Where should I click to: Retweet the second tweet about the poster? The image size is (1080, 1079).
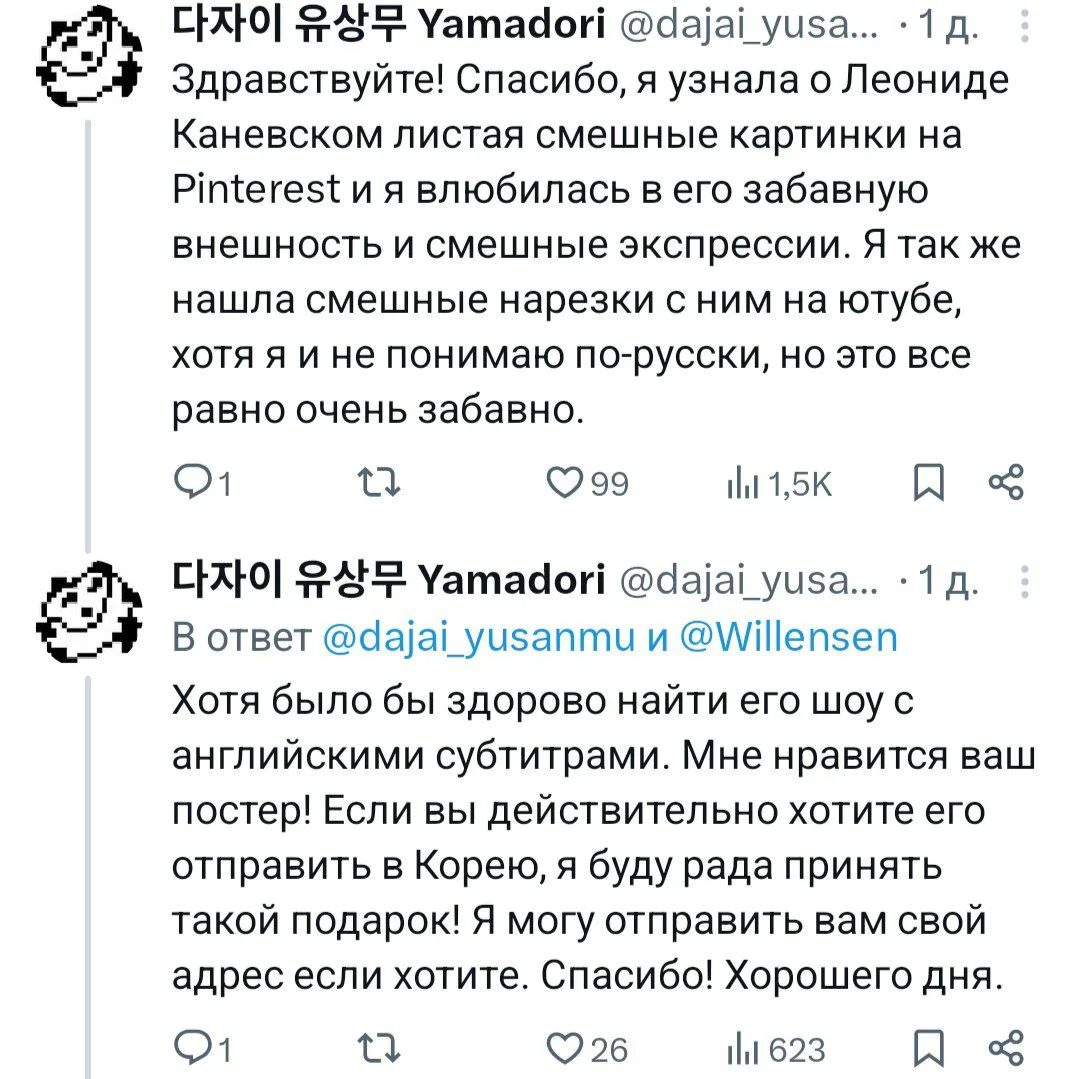(x=379, y=1048)
